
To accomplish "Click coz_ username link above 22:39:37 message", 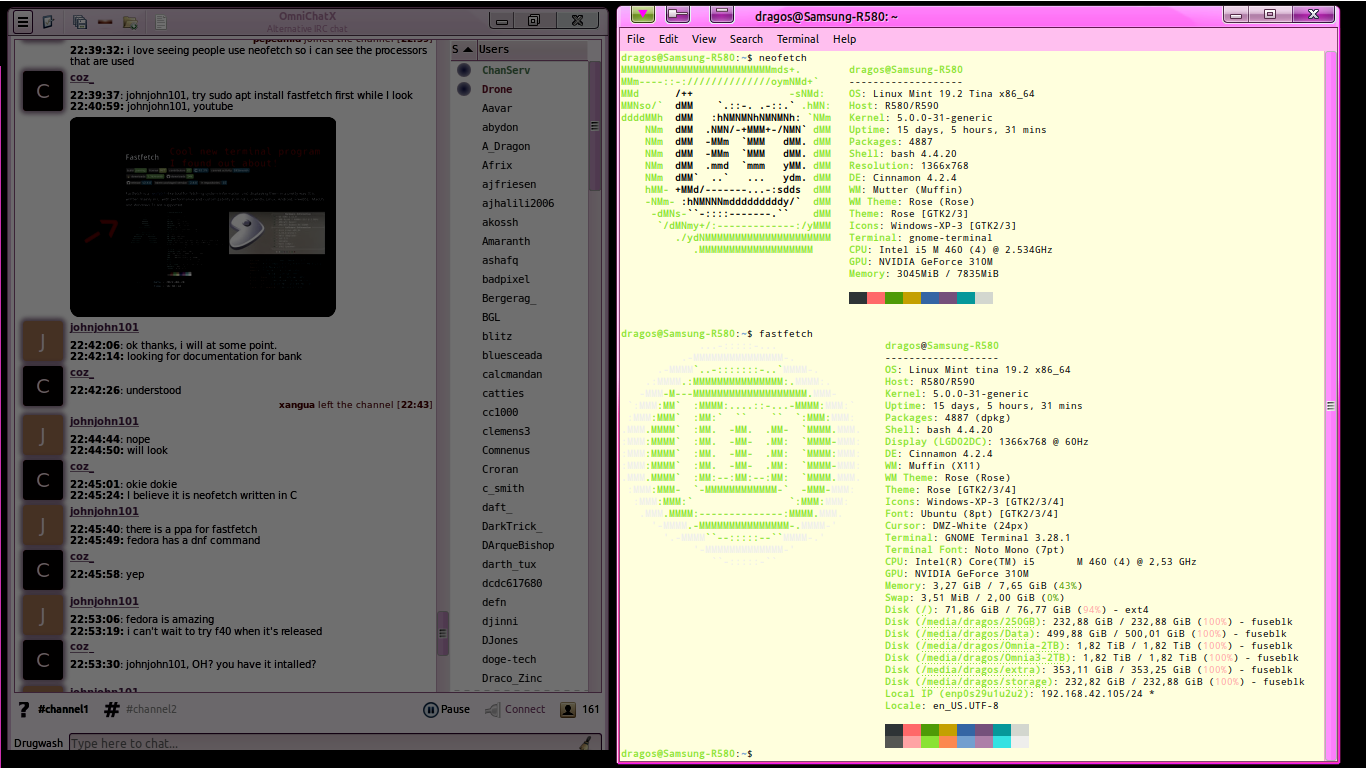I will tap(82, 77).
